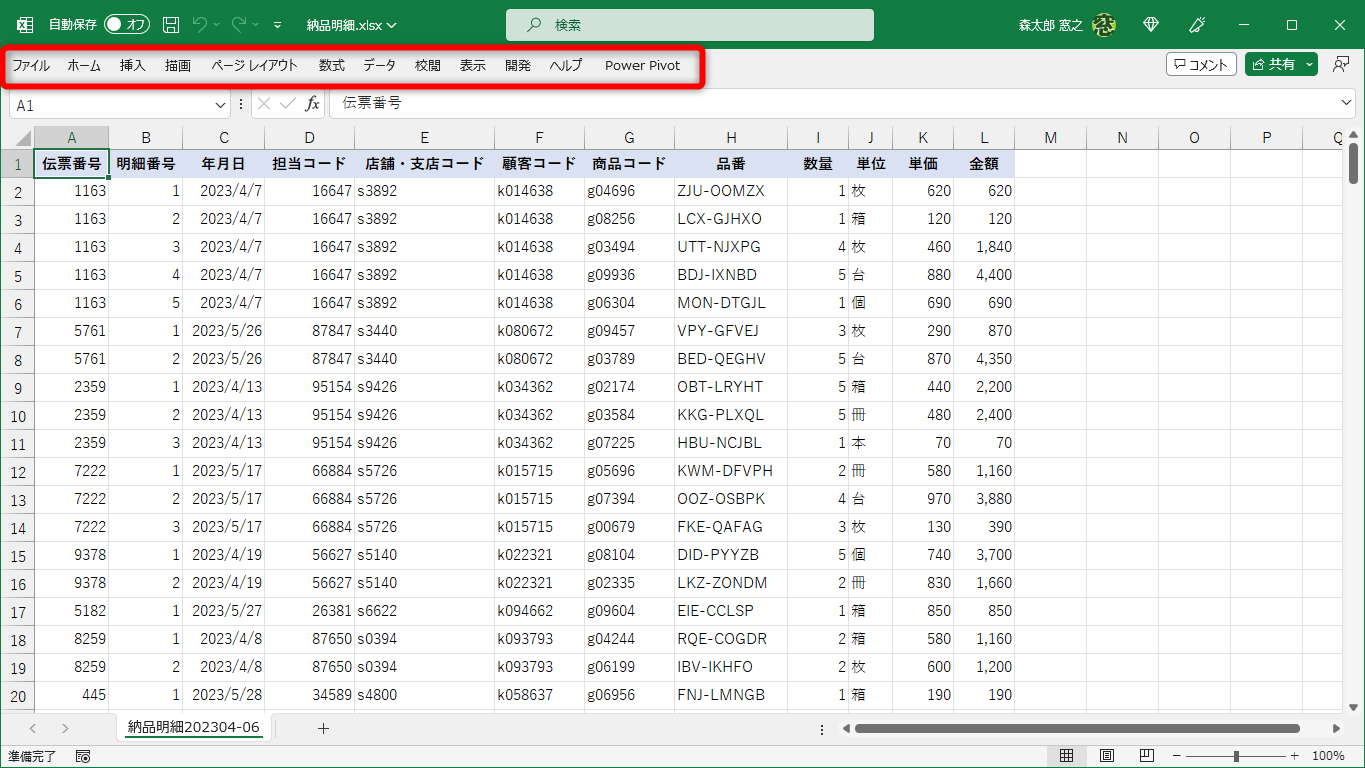
Task: Select Page Break Preview in status bar
Action: click(1146, 756)
